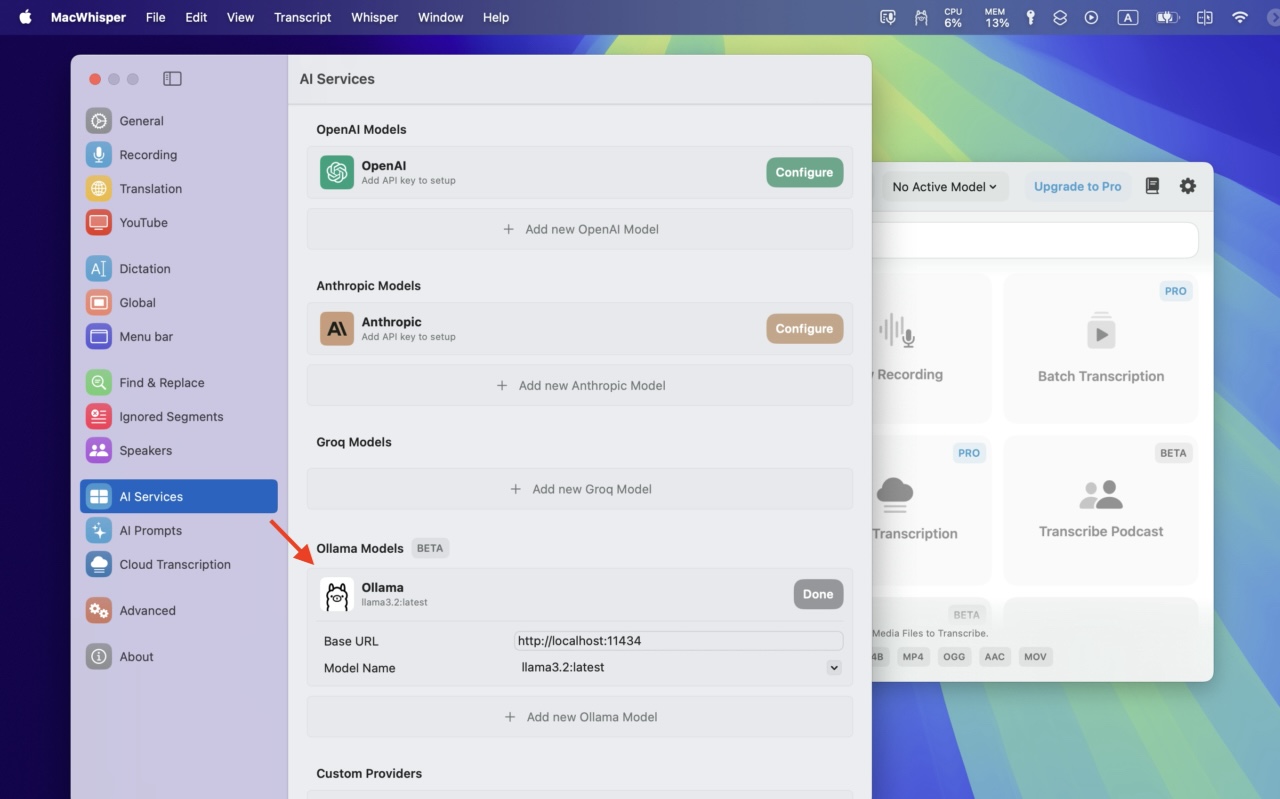The image size is (1280, 799).
Task: Click the battery status icon
Action: coord(1167,17)
